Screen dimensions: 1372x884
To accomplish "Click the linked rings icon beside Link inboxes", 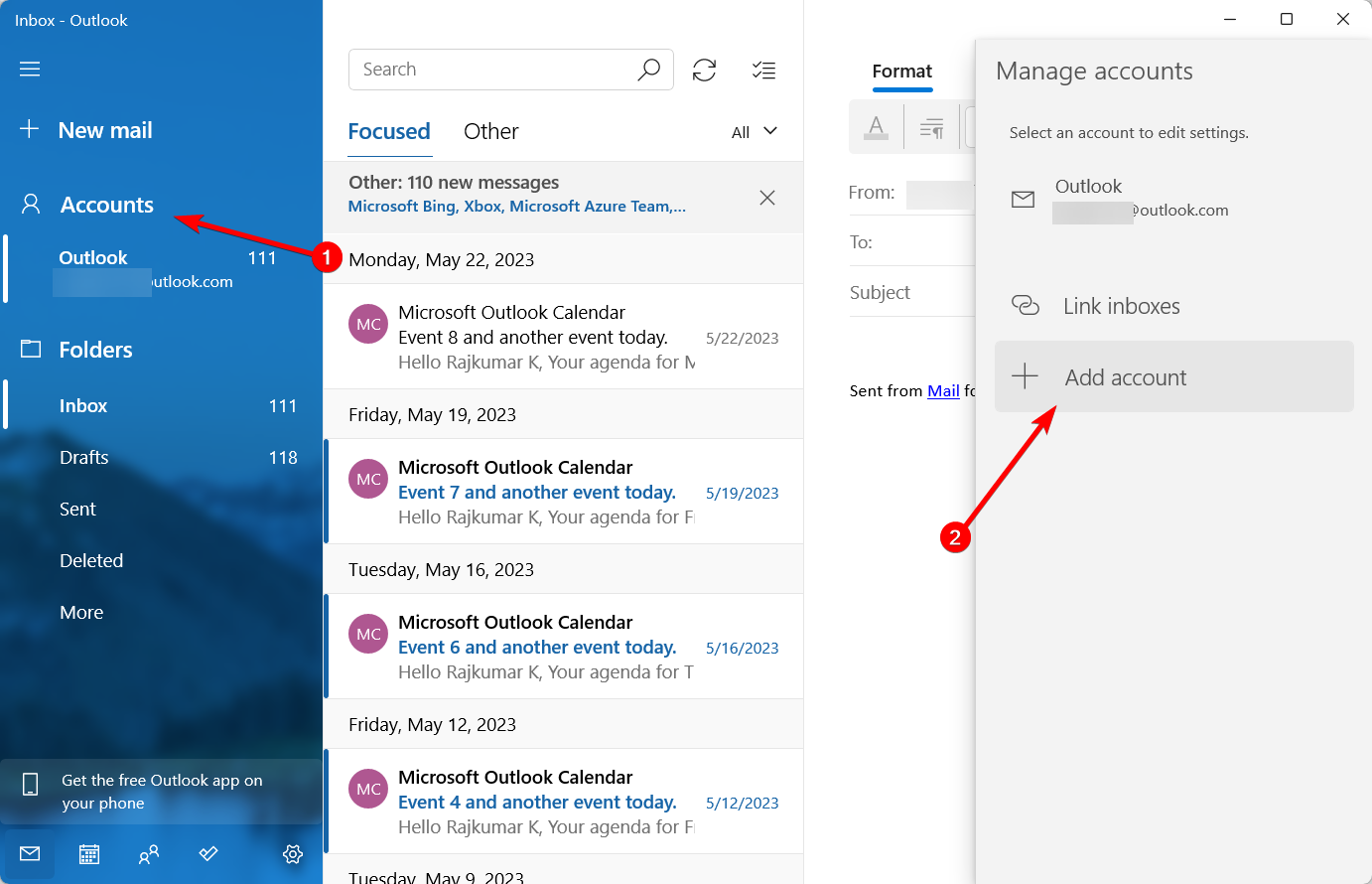I will (1025, 306).
